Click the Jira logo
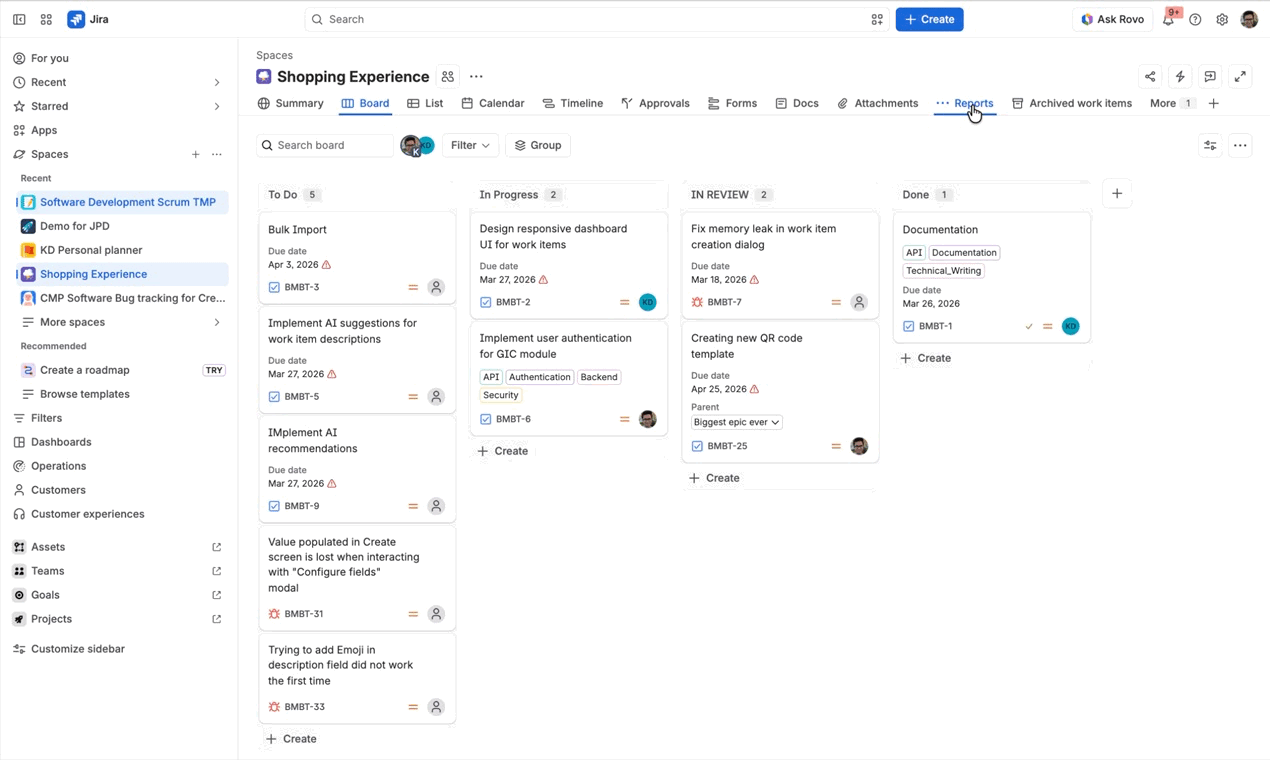Image resolution: width=1270 pixels, height=760 pixels. 88,19
